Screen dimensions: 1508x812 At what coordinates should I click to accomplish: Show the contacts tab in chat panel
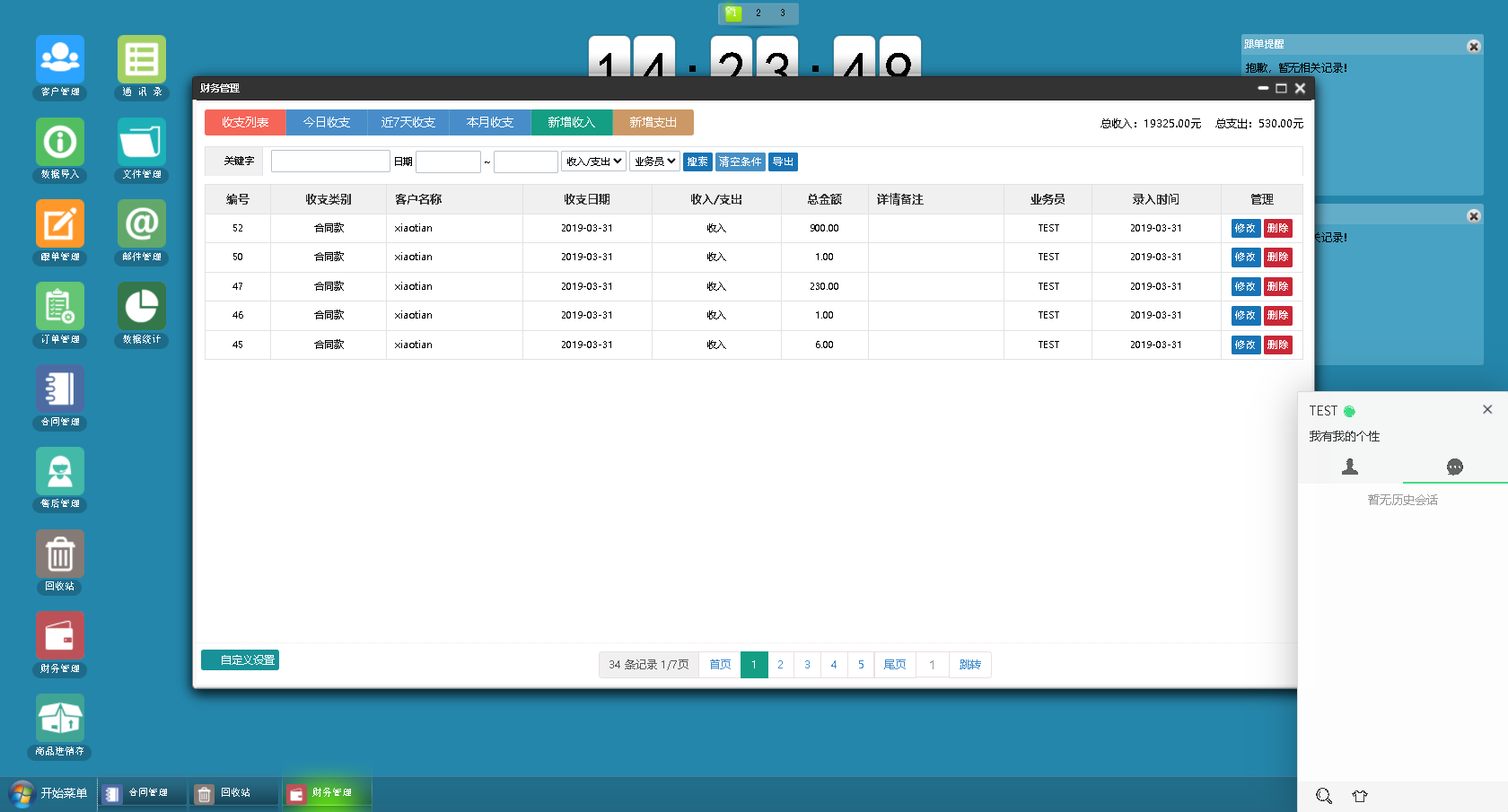[x=1350, y=467]
